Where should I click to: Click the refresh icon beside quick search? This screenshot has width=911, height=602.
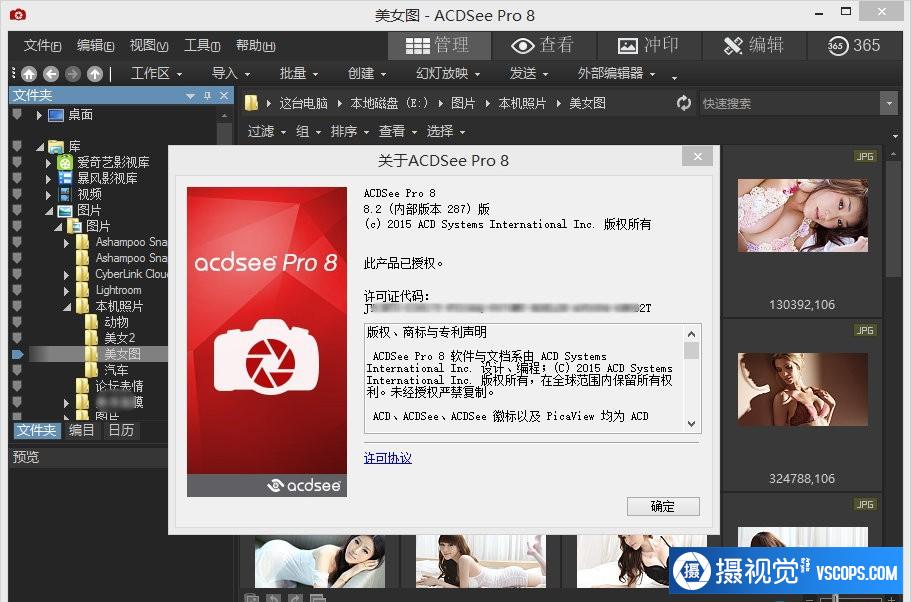pyautogui.click(x=684, y=103)
